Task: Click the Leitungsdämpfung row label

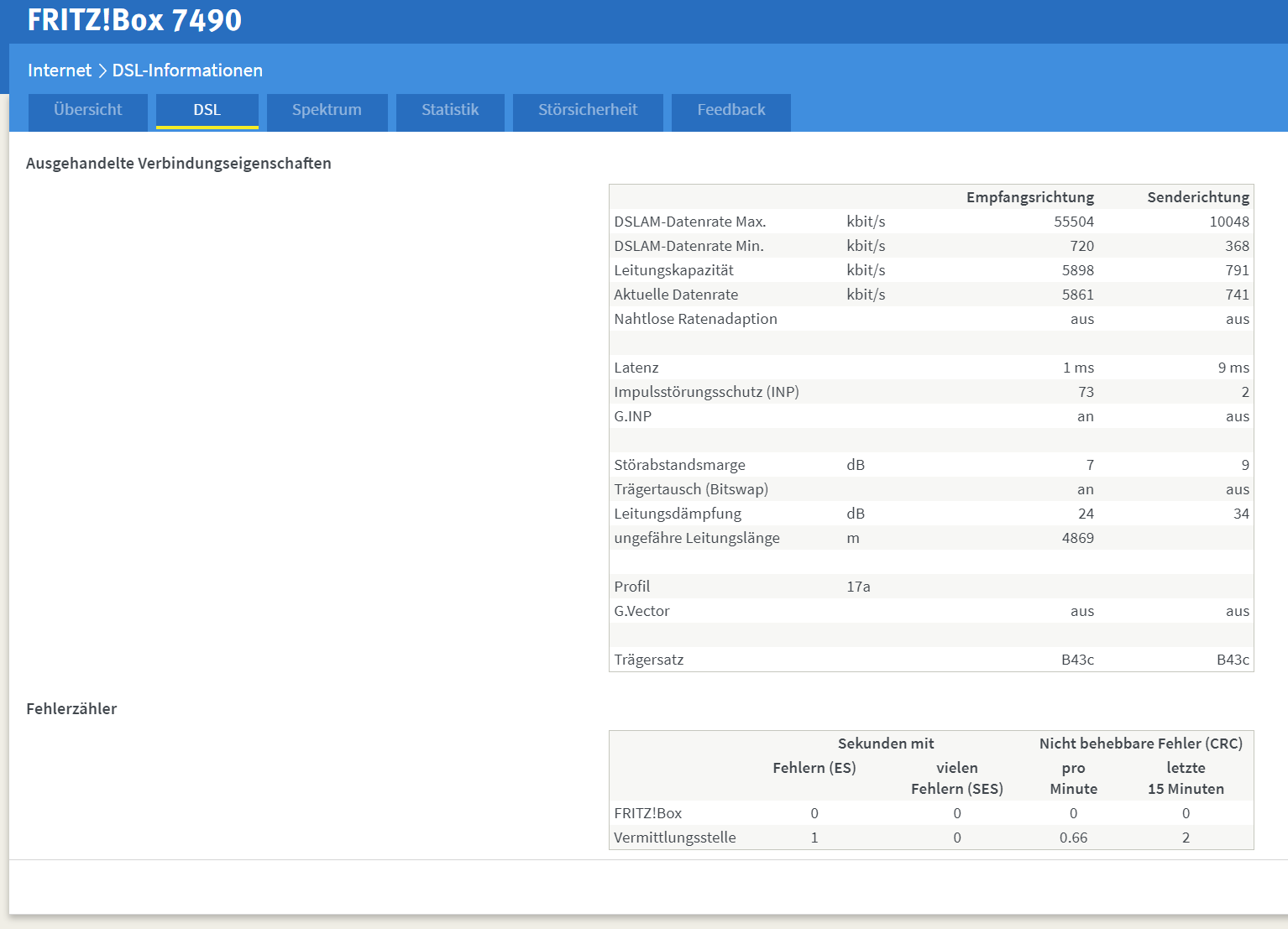Action: point(678,514)
